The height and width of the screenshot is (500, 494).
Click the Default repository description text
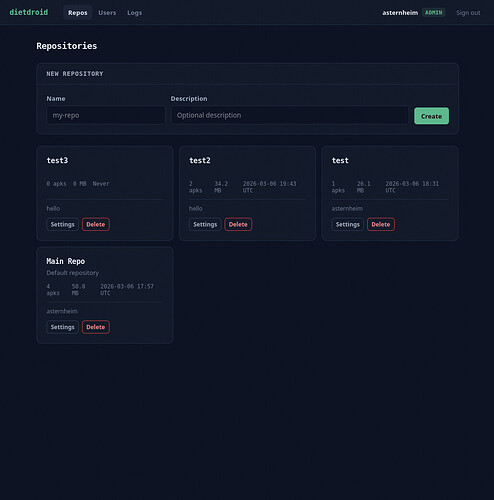[x=73, y=273]
